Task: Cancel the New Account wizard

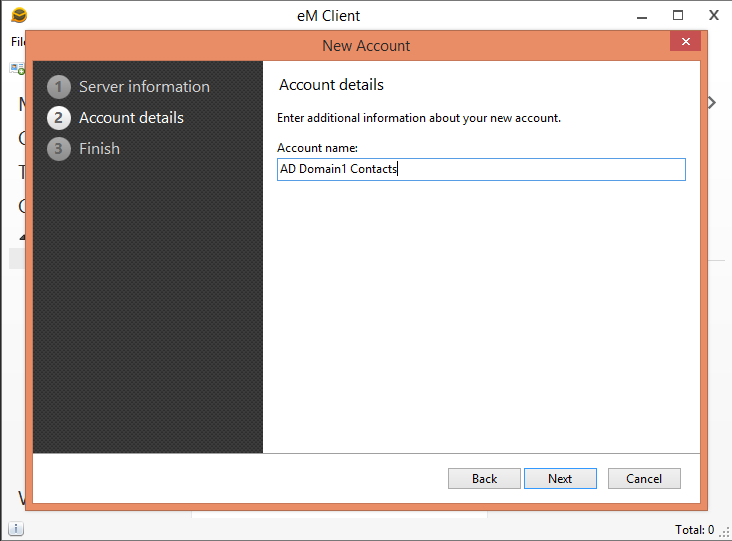Action: tap(644, 478)
